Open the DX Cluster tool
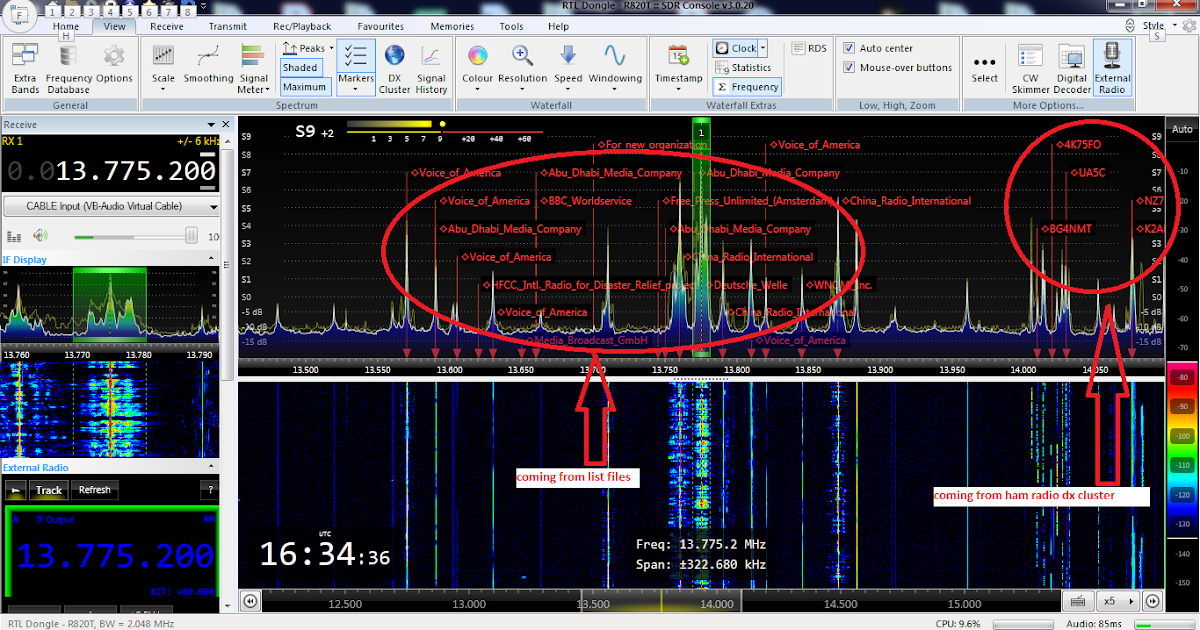This screenshot has height=630, width=1200. pos(394,68)
